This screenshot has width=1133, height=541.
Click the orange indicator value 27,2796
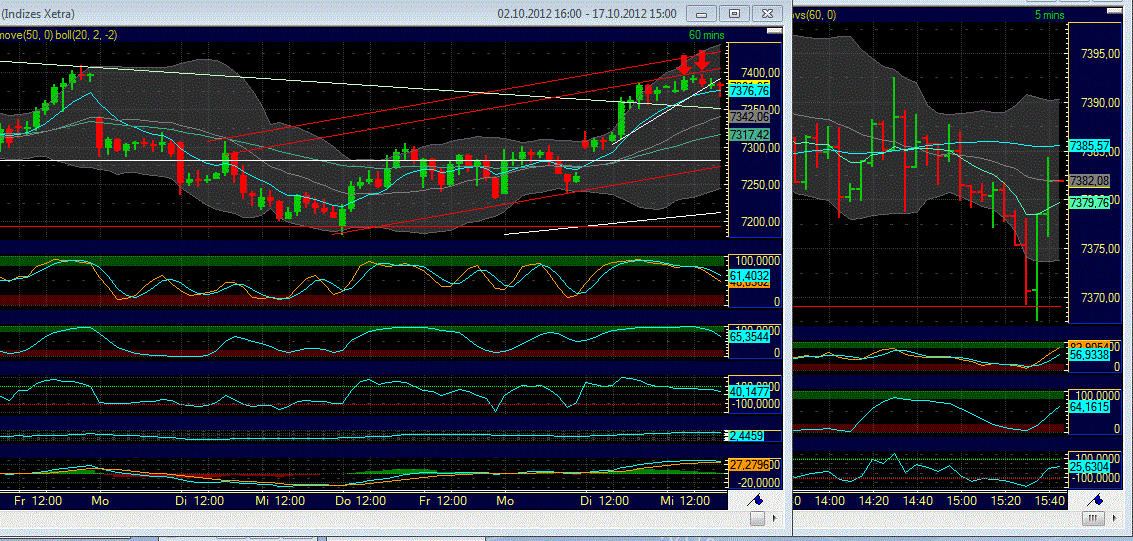(x=749, y=464)
